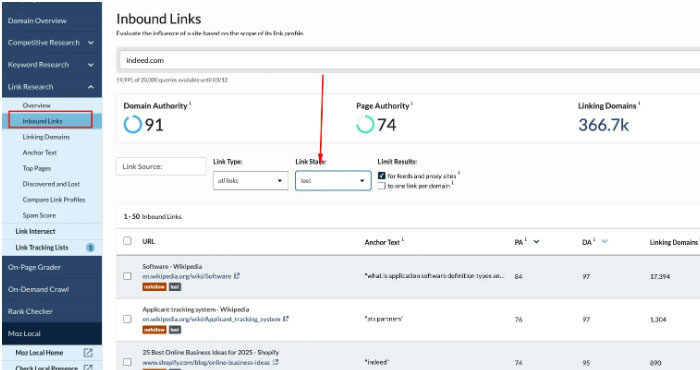The image size is (700, 370).
Task: Open external link icon for Applicant tracking system URL
Action: click(x=286, y=319)
